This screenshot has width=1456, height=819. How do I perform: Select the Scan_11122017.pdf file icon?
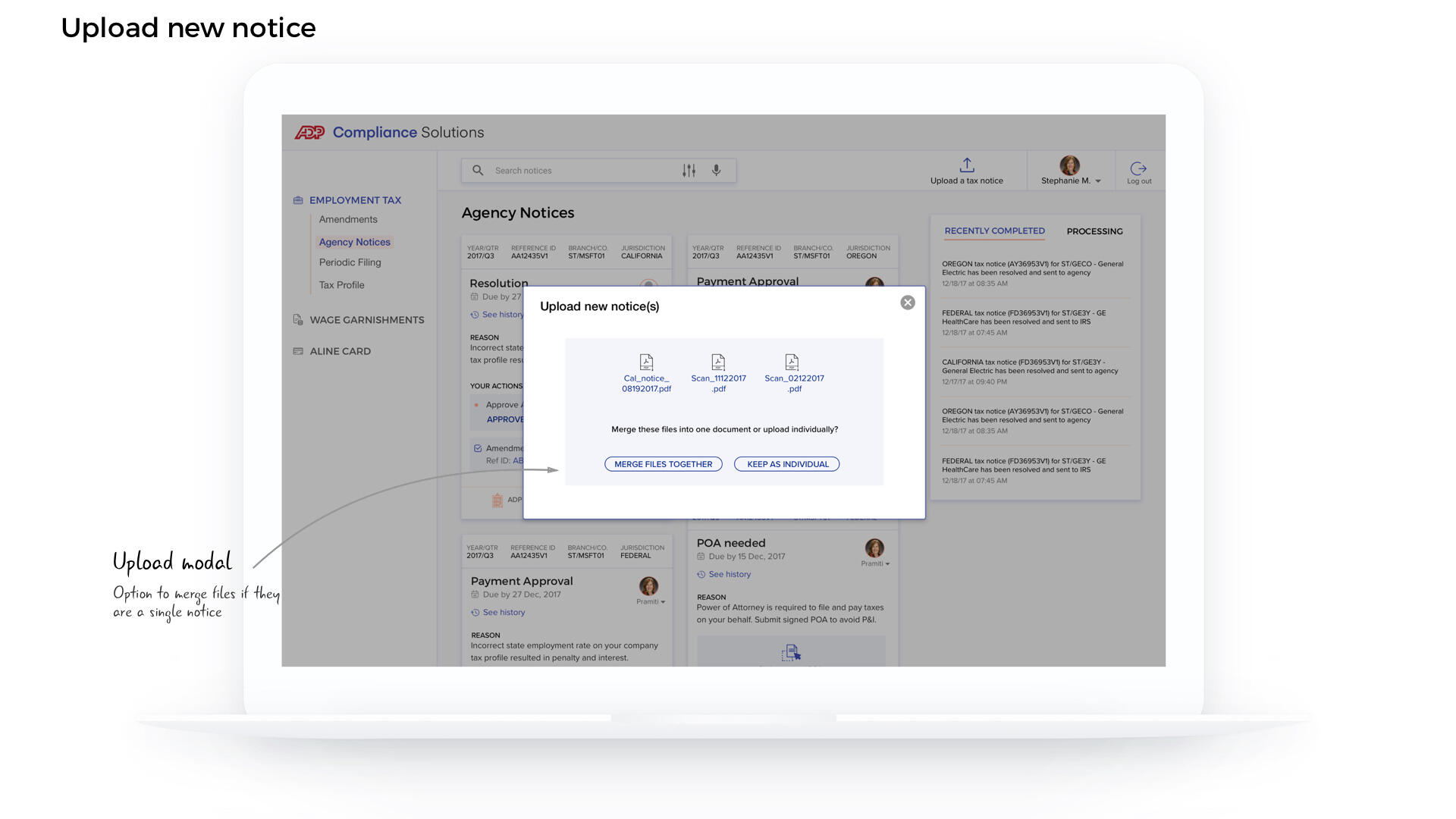coord(718,362)
